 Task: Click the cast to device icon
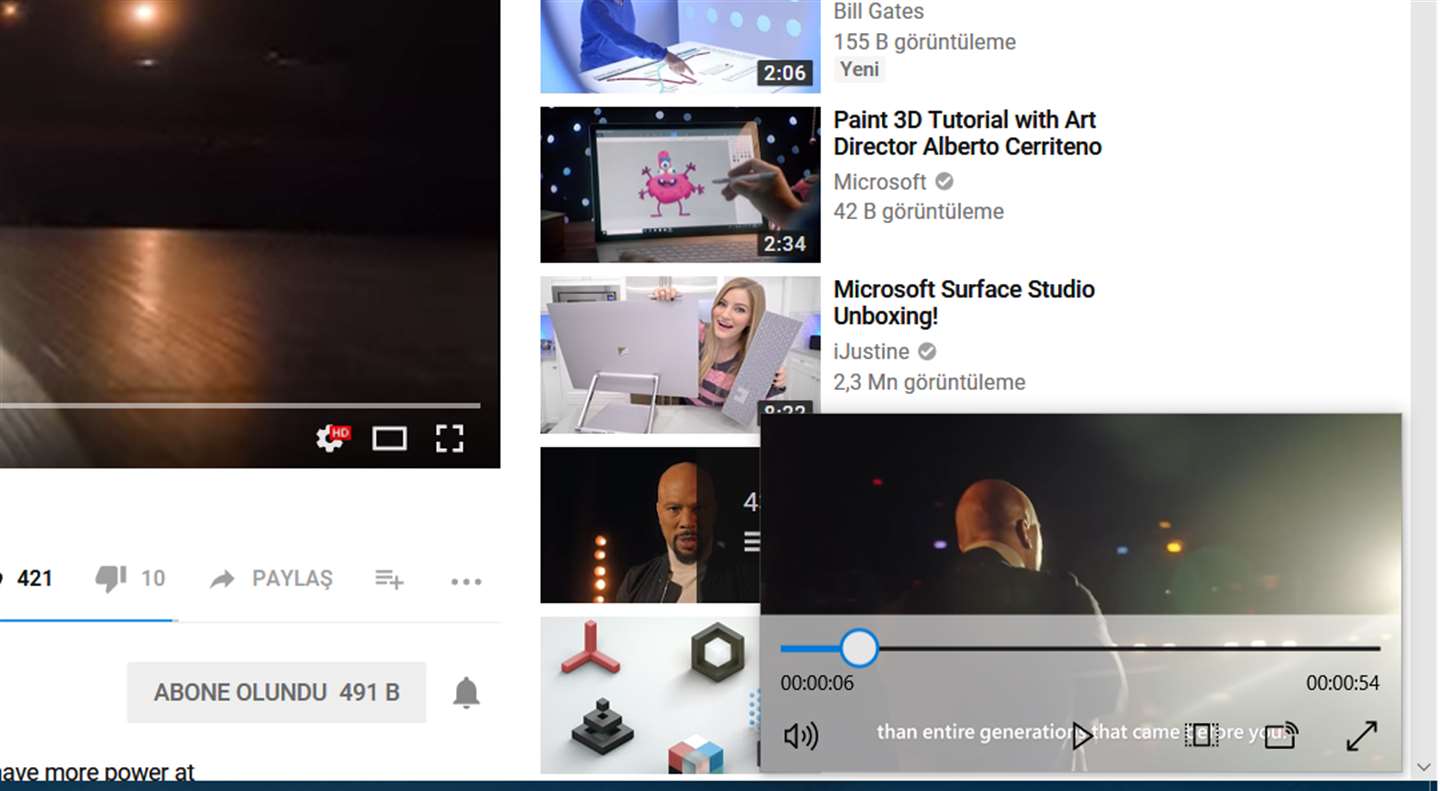[1281, 736]
